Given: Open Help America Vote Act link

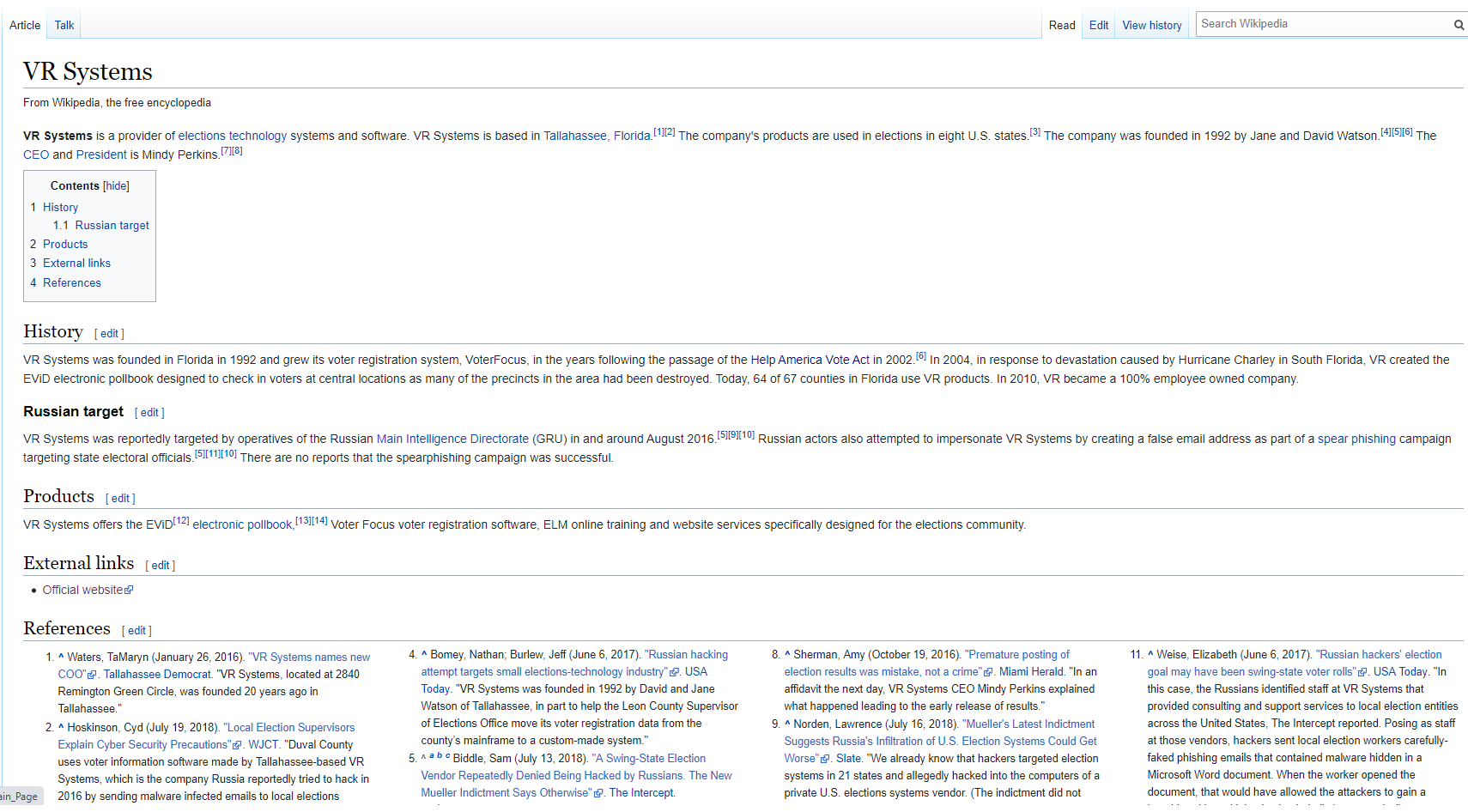Looking at the screenshot, I should [x=810, y=360].
